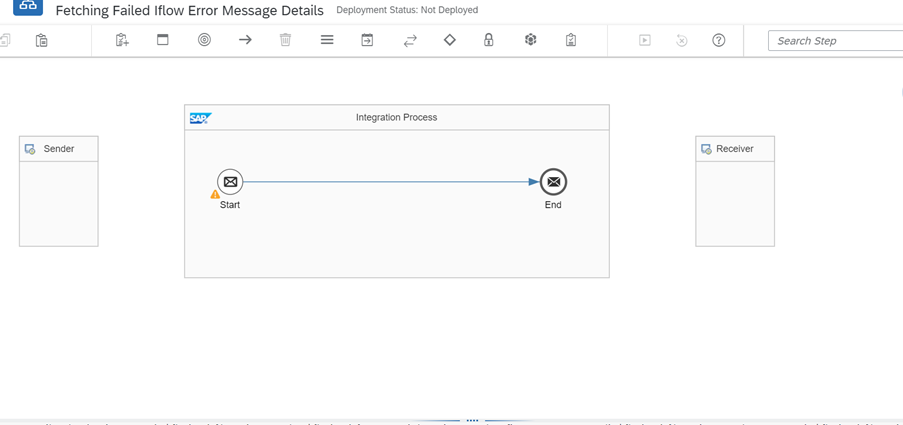
Task: Select the Start message event
Action: [230, 182]
